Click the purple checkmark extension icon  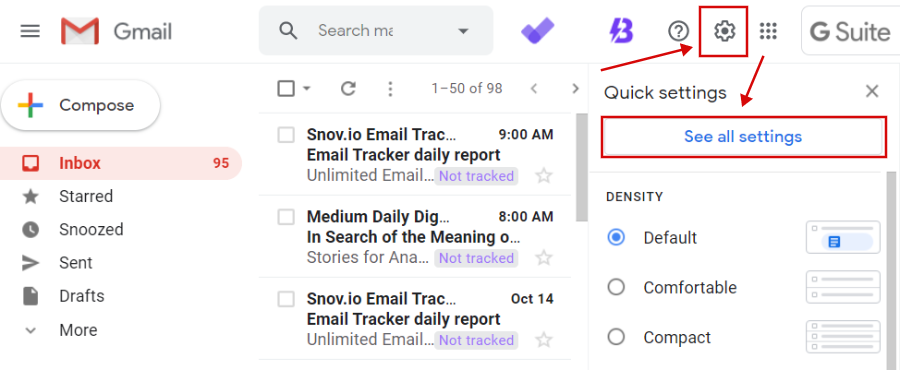coord(537,30)
